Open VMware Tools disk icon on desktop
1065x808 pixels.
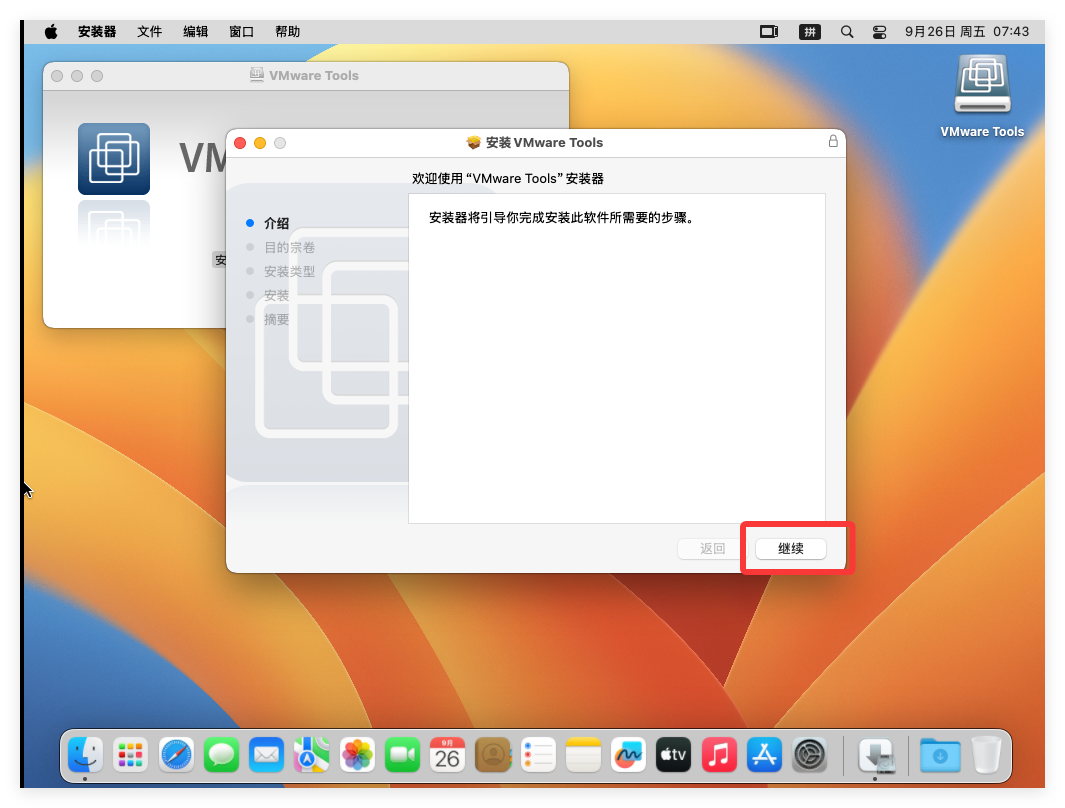(x=982, y=86)
